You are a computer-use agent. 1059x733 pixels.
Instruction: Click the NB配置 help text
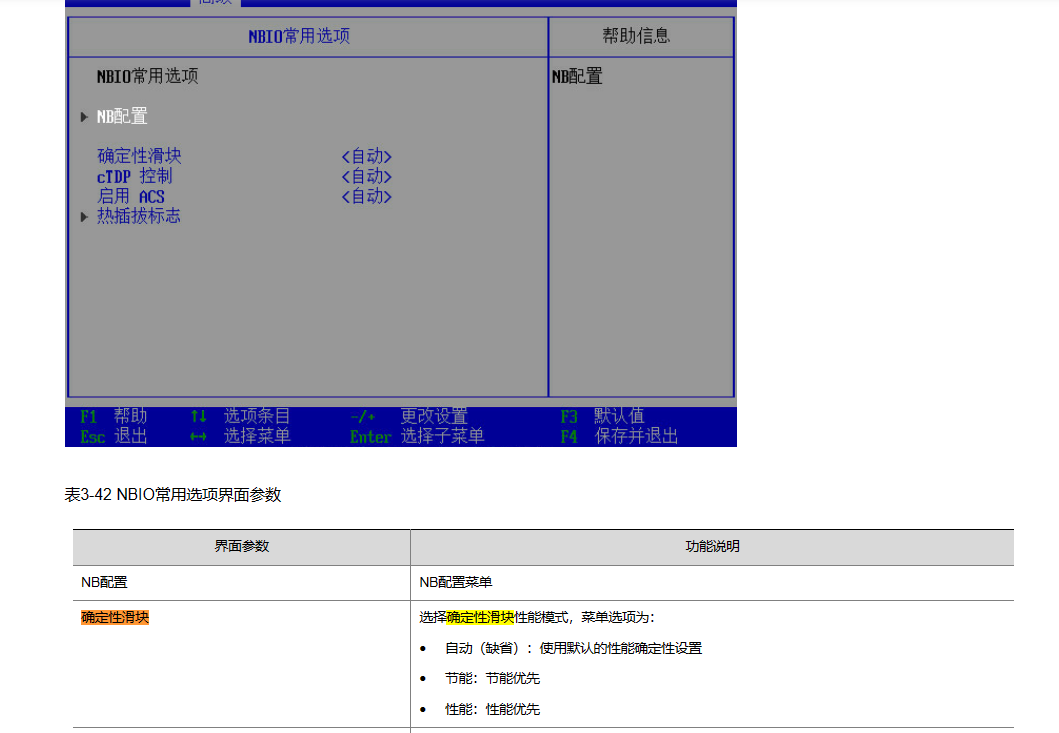pos(577,76)
